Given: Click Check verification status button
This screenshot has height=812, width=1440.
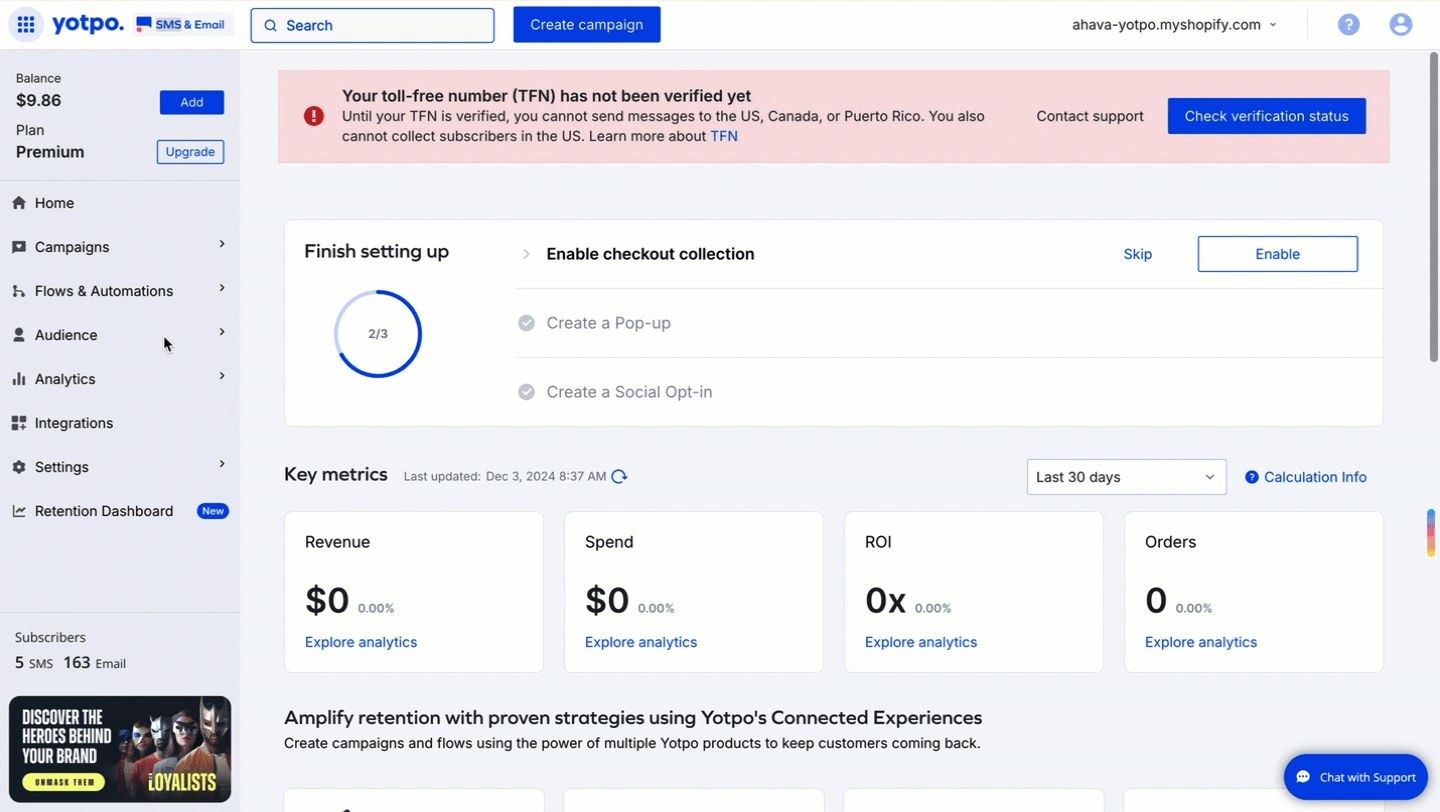Looking at the screenshot, I should coord(1267,116).
